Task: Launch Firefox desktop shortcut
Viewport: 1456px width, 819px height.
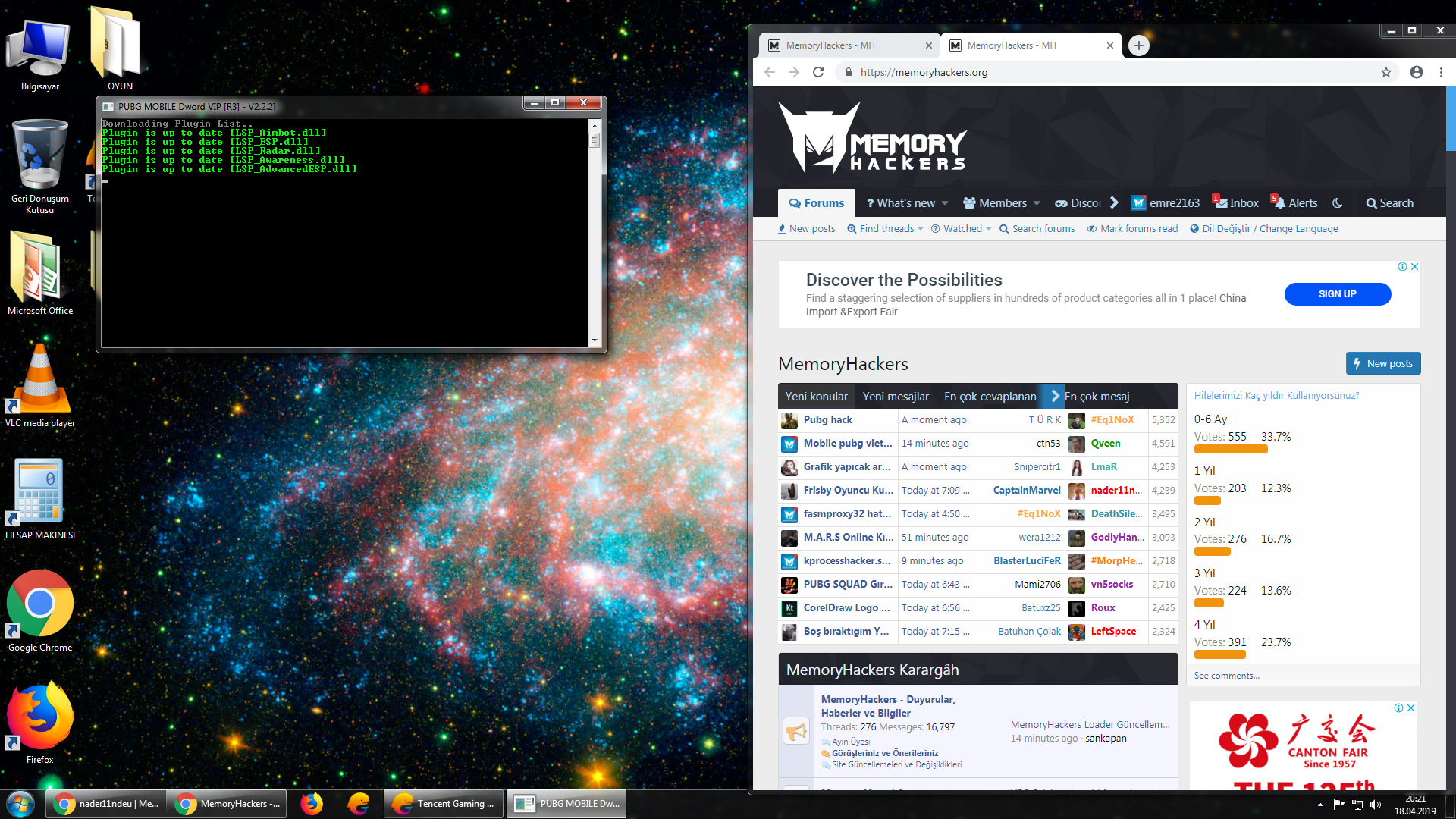Action: point(40,723)
